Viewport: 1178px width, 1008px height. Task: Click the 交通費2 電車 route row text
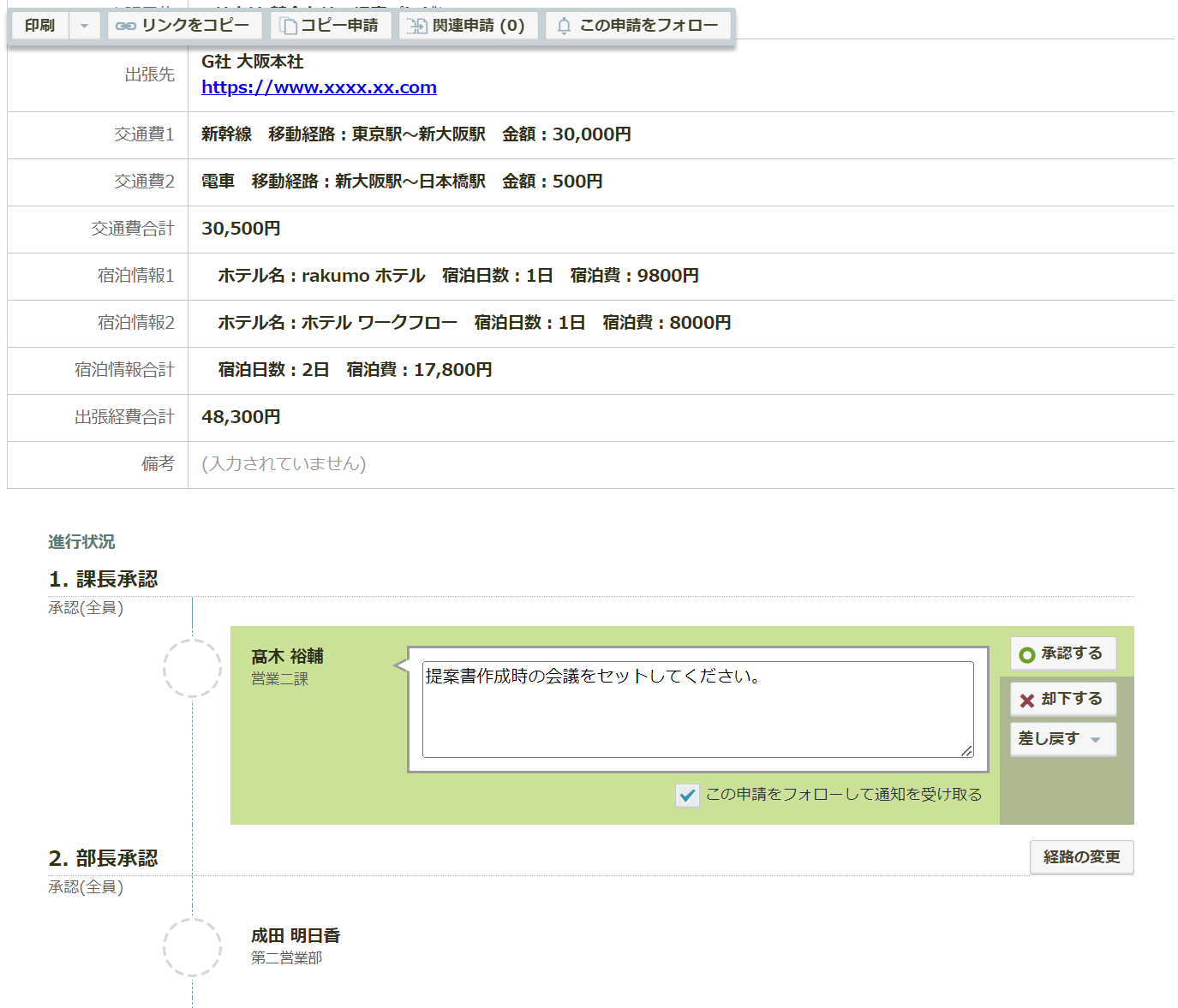[402, 182]
